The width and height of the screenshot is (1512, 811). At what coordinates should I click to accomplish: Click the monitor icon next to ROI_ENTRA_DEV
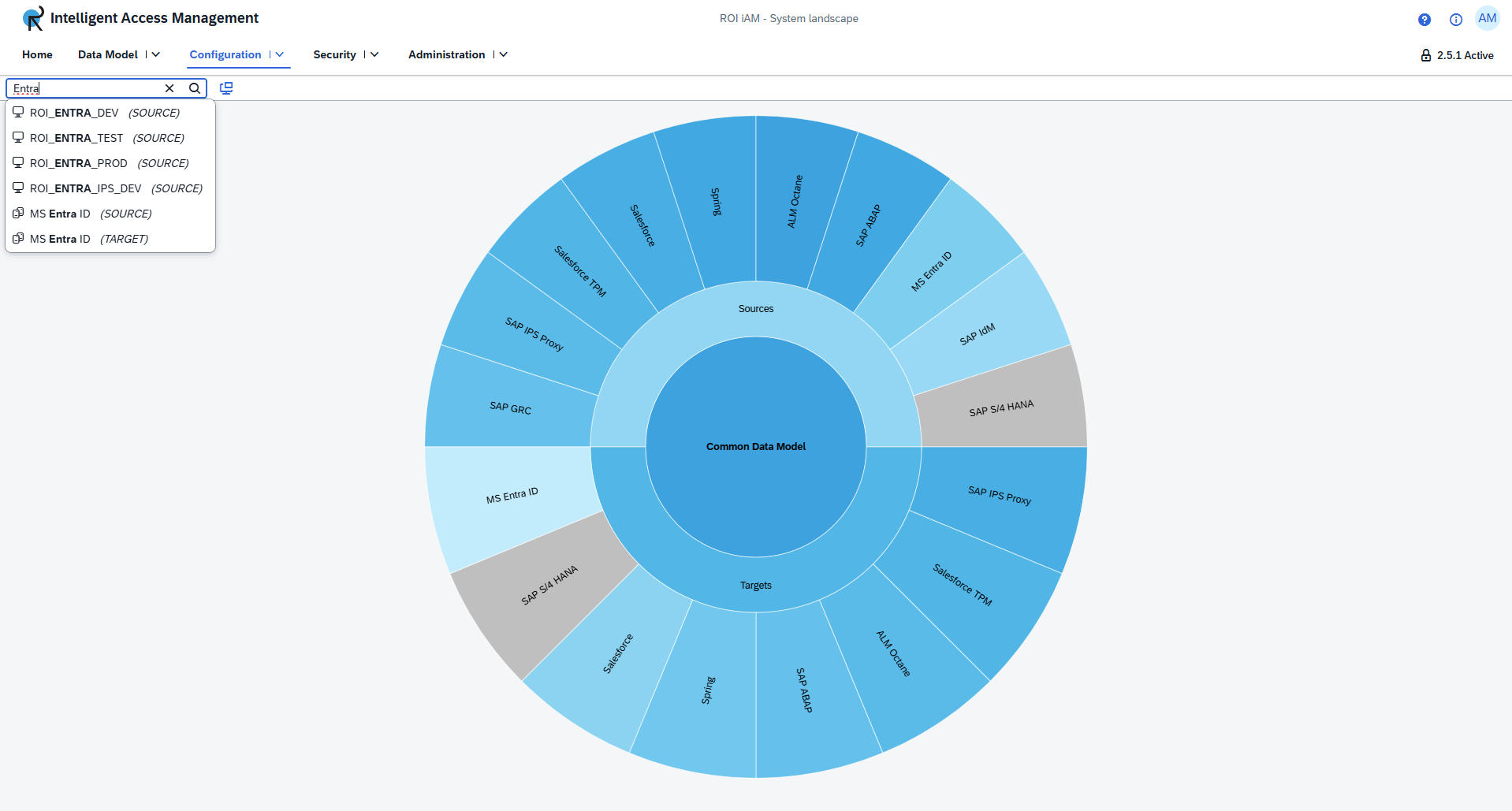pyautogui.click(x=17, y=112)
